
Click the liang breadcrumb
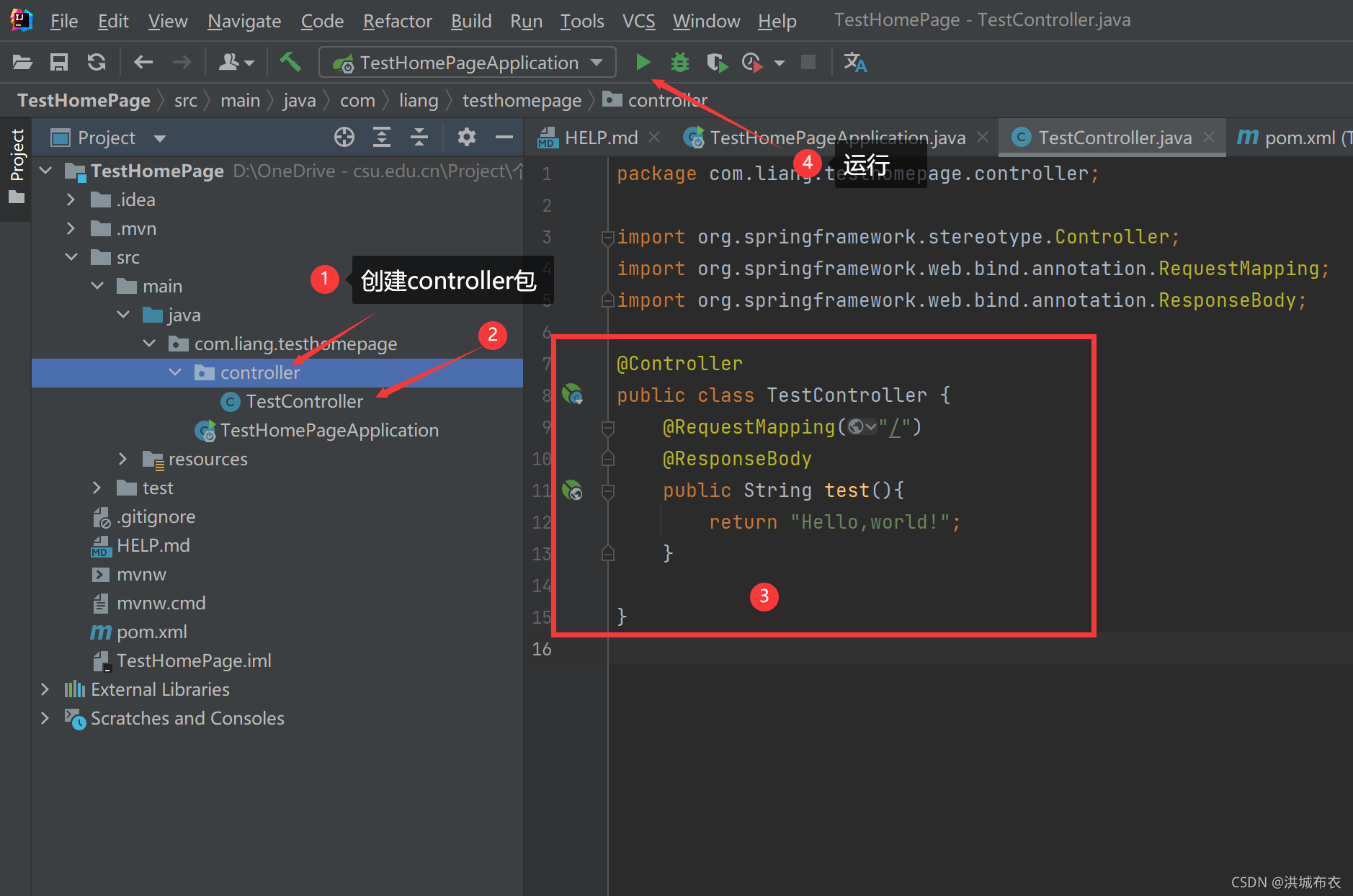[x=419, y=100]
